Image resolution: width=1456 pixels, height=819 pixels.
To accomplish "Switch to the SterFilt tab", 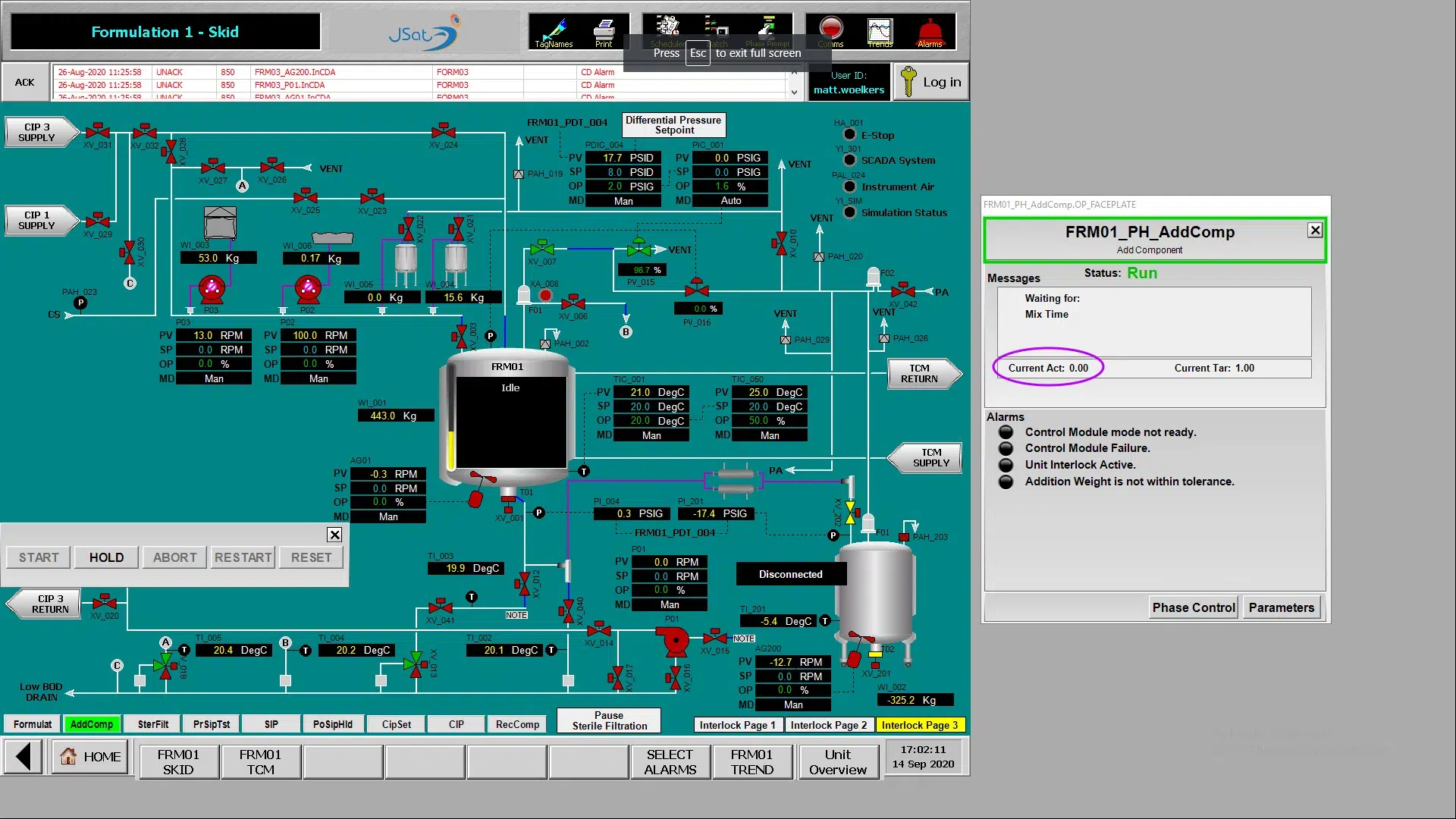I will 153,724.
